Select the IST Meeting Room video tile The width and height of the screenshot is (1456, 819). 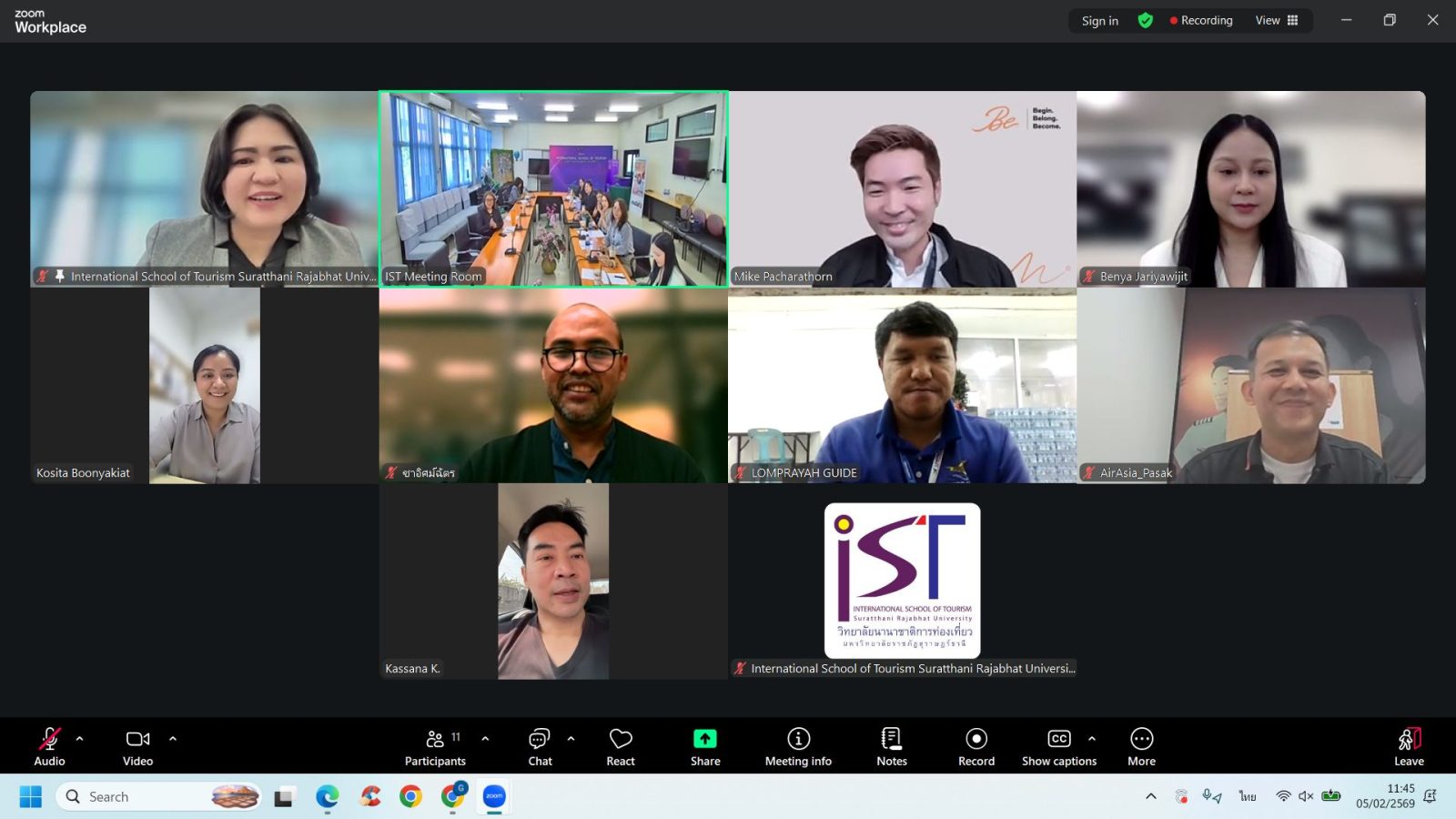[x=553, y=188]
